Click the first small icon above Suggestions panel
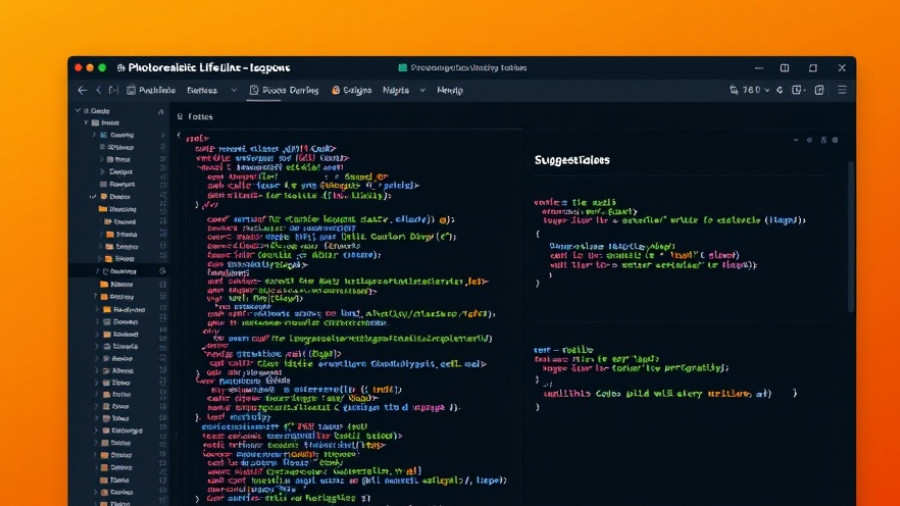The image size is (900, 506). [x=795, y=141]
